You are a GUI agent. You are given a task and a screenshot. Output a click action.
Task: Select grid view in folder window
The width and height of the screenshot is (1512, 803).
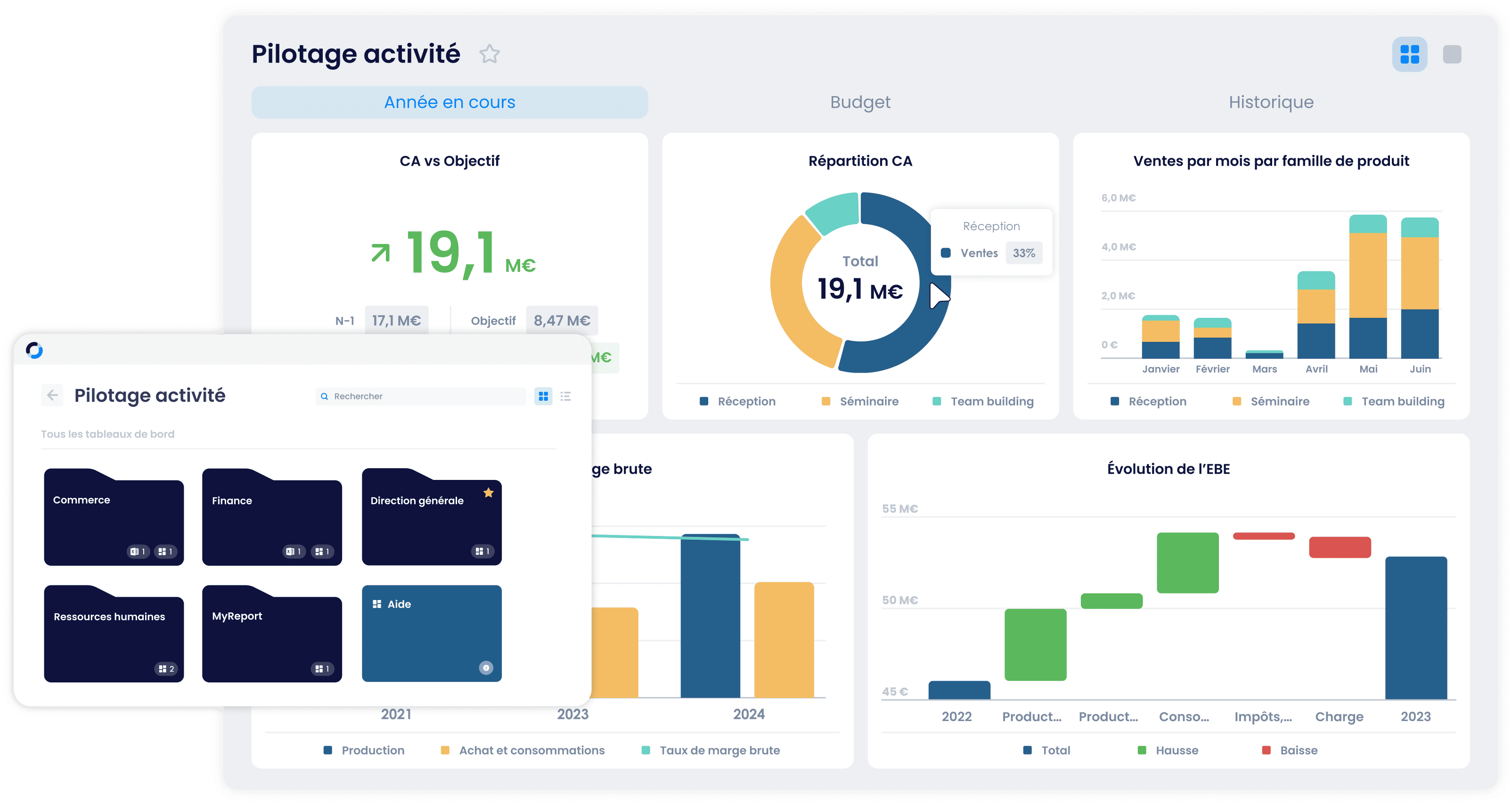click(544, 397)
